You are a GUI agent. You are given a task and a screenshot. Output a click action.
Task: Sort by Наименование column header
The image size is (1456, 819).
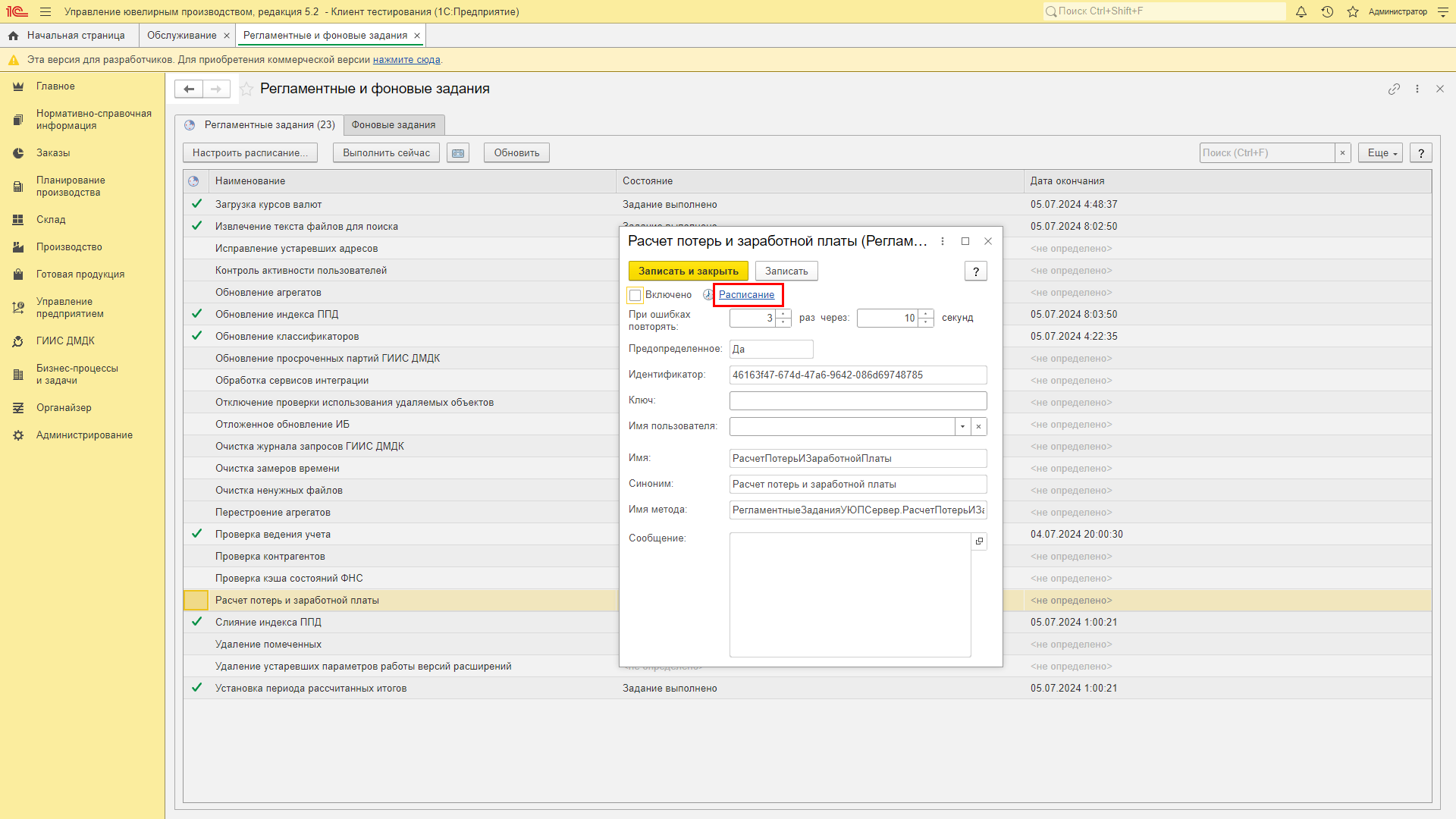(412, 181)
